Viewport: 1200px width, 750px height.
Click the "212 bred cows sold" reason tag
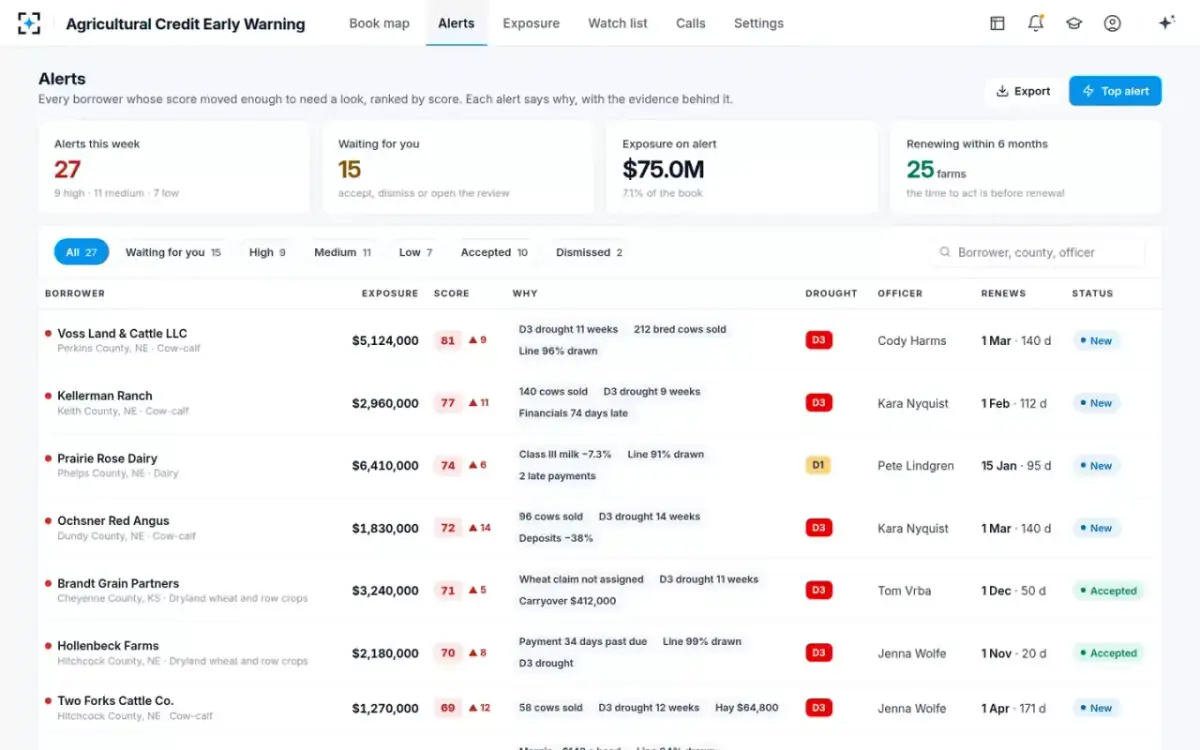pyautogui.click(x=680, y=329)
